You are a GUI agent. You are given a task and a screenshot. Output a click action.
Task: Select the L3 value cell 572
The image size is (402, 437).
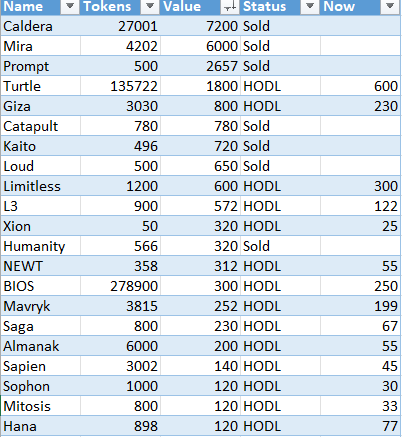(x=200, y=206)
